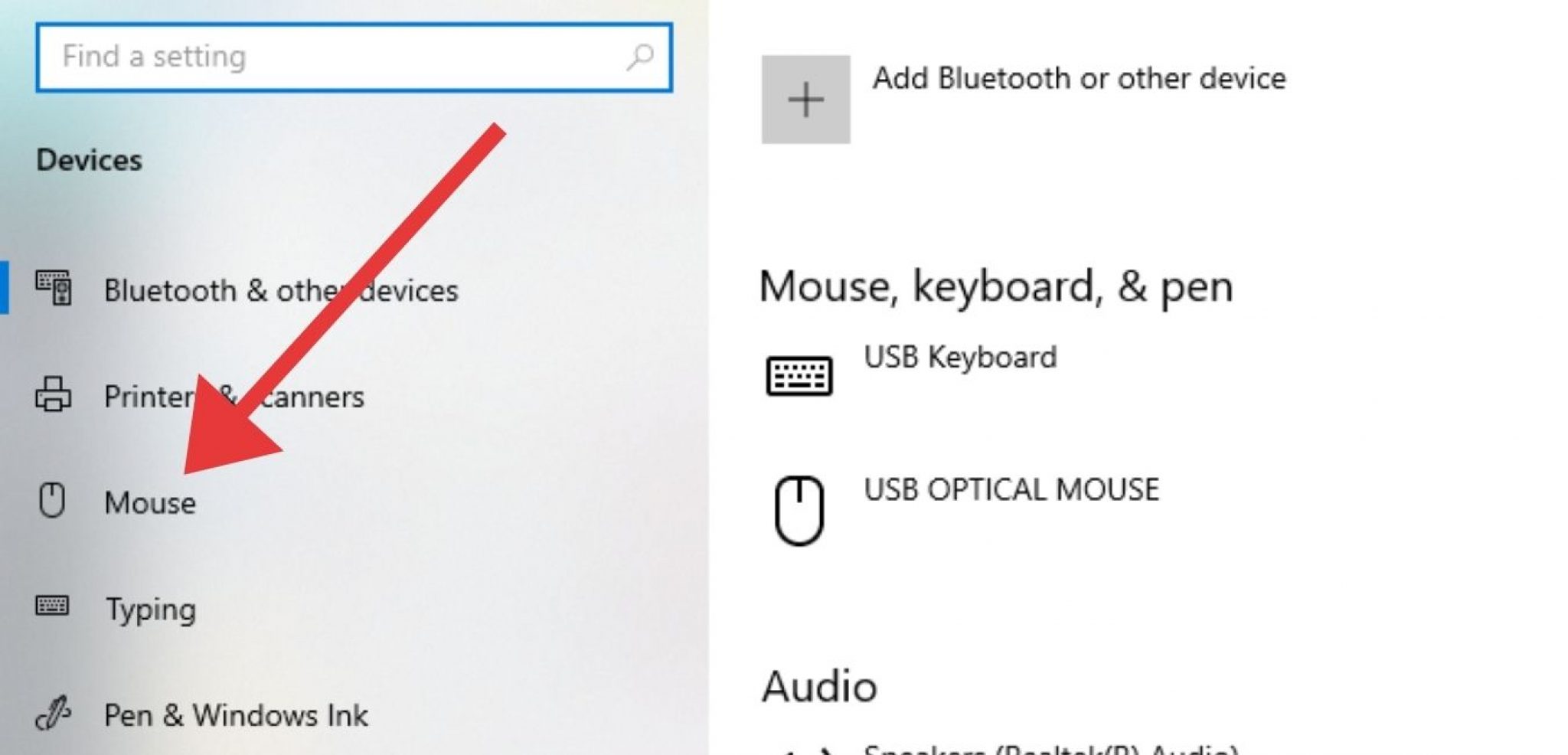Open Mouse settings from the sidebar
Viewport: 1568px width, 755px height.
[x=149, y=503]
